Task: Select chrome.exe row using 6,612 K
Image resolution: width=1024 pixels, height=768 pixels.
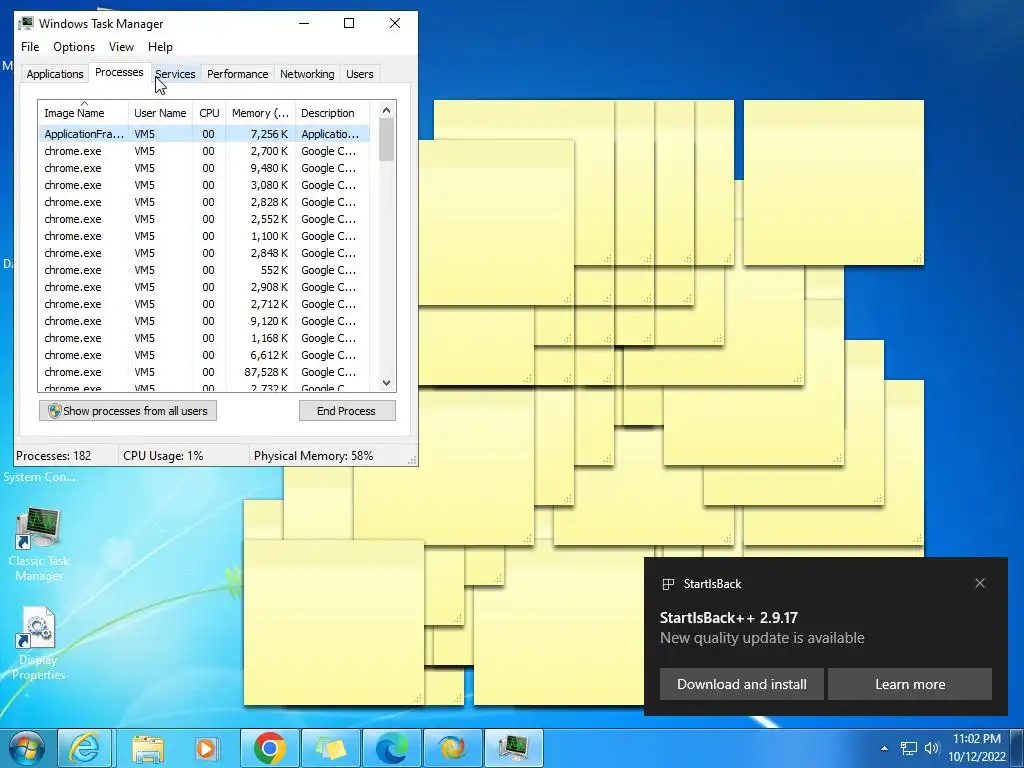Action: click(204, 355)
